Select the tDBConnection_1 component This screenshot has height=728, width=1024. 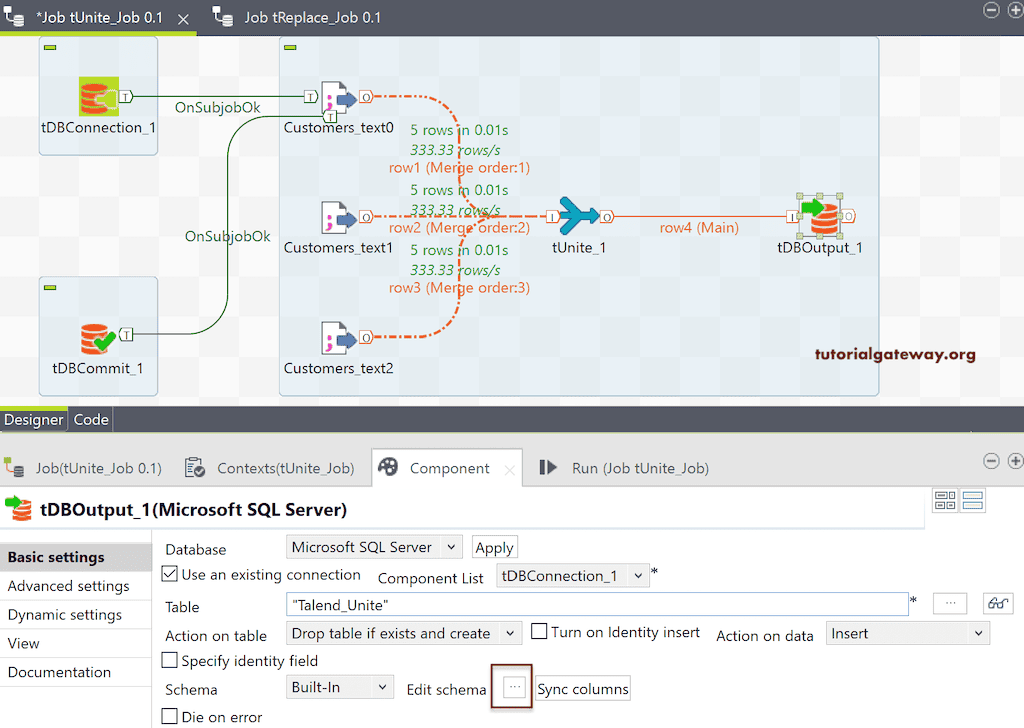click(97, 97)
